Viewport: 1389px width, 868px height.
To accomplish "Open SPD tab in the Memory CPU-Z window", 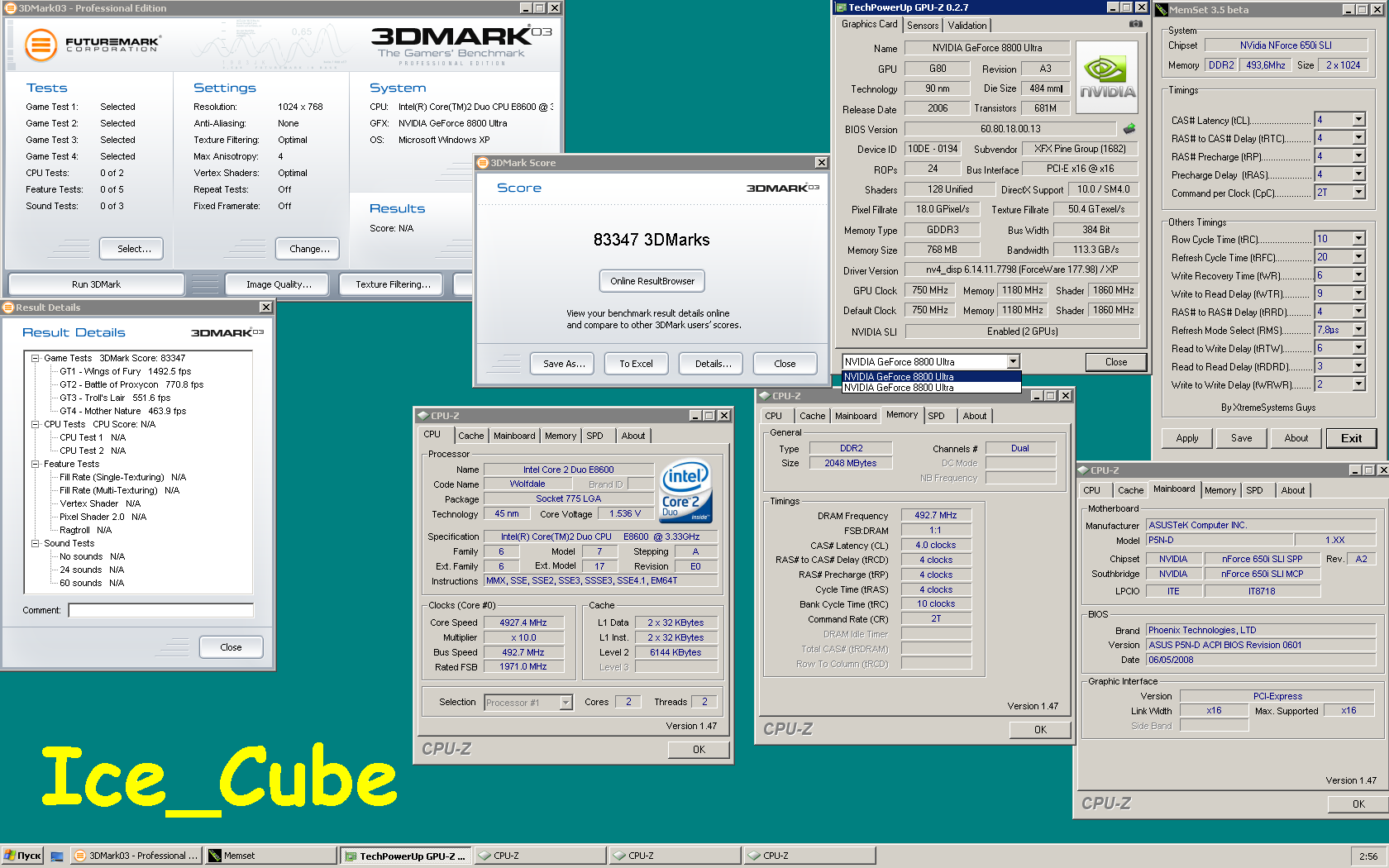I will [x=936, y=416].
